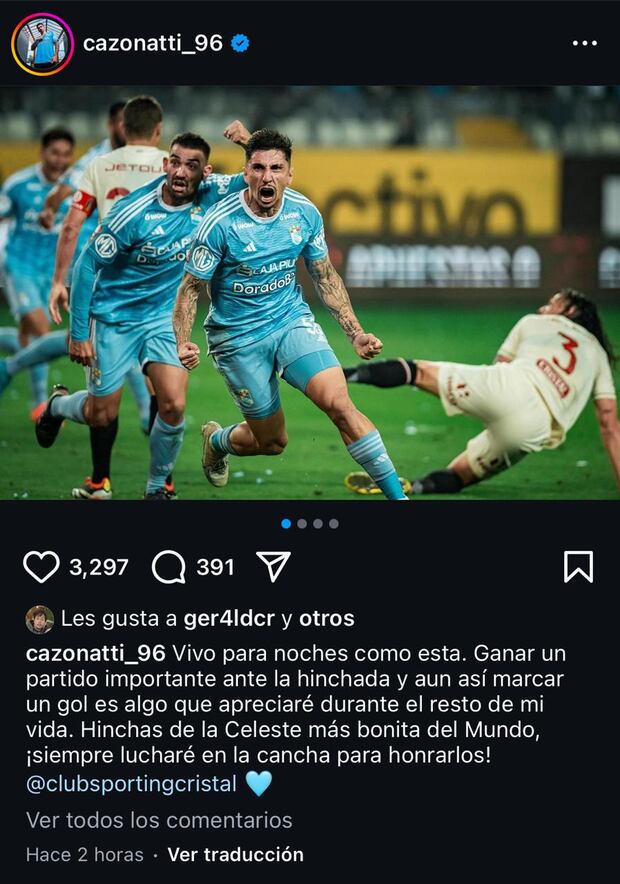Image resolution: width=620 pixels, height=884 pixels.
Task: Save post using the bookmark icon
Action: (578, 567)
